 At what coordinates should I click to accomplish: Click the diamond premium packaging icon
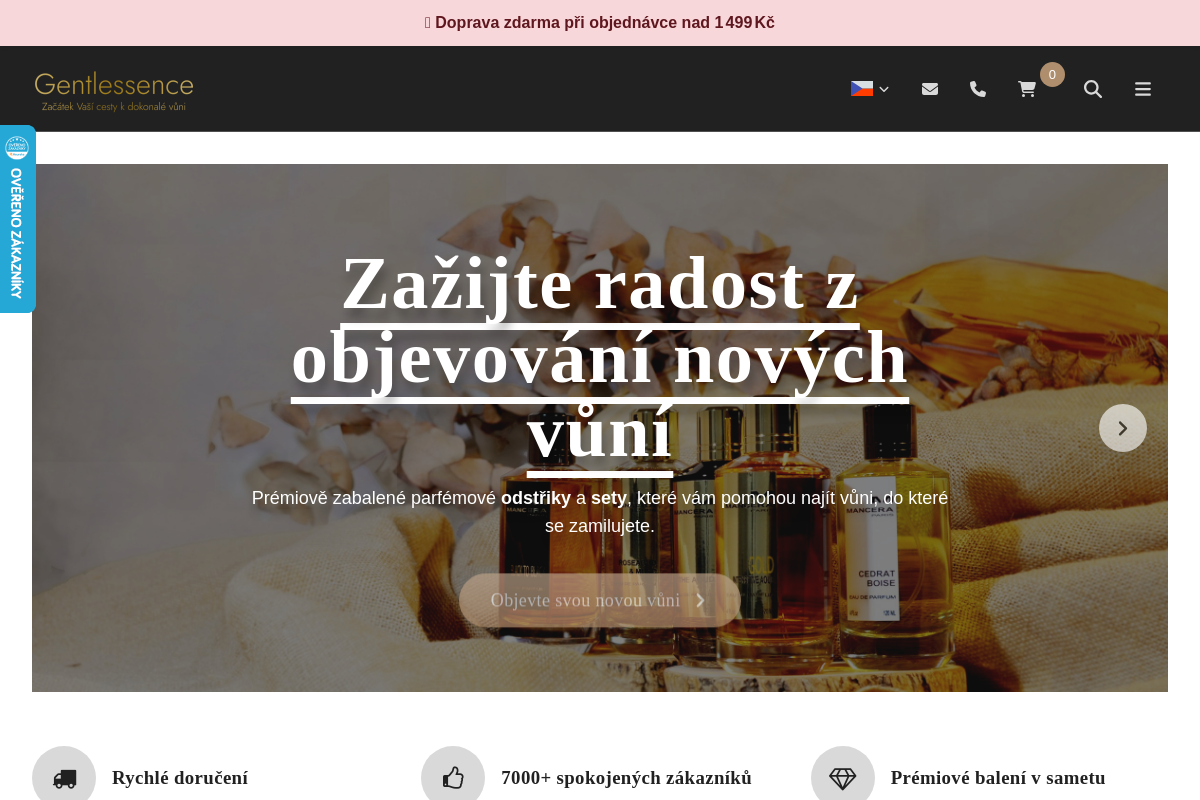click(x=843, y=777)
